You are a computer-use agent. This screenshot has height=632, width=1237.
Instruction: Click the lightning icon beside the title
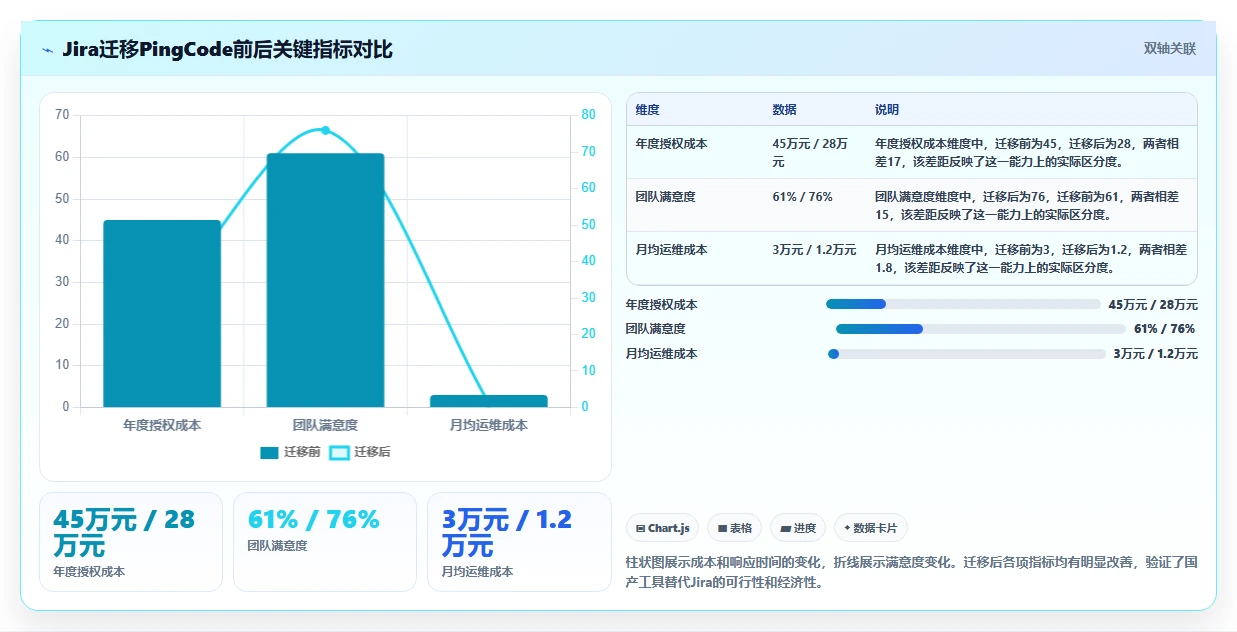point(48,49)
